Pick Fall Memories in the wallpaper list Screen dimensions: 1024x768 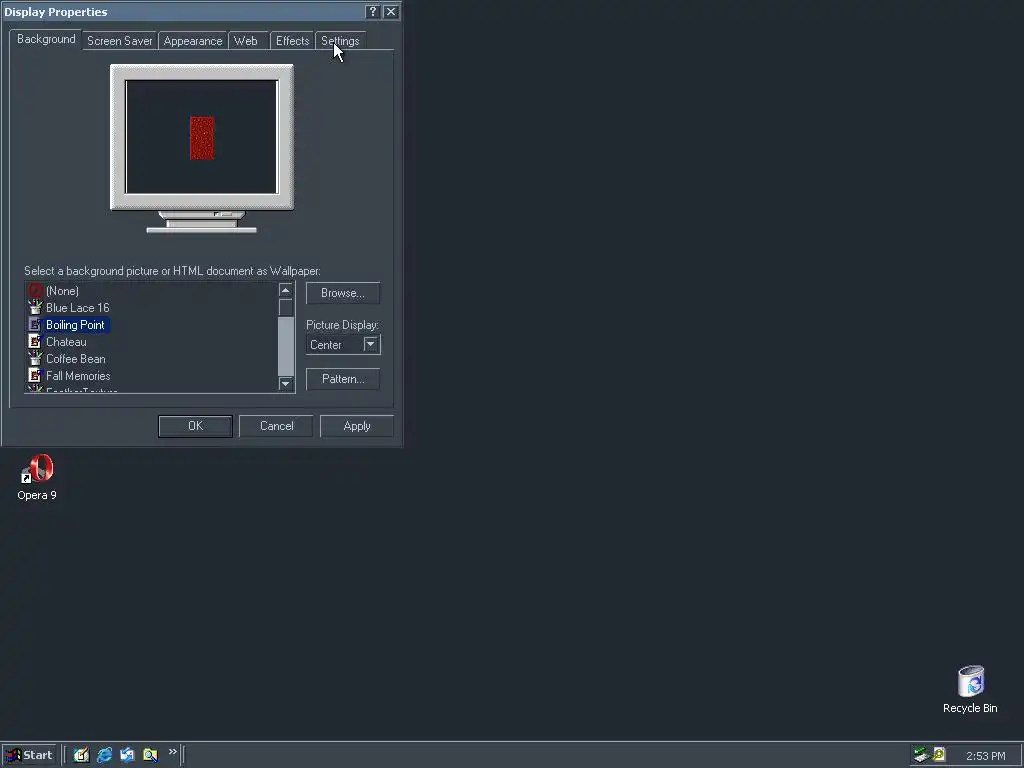tap(78, 376)
